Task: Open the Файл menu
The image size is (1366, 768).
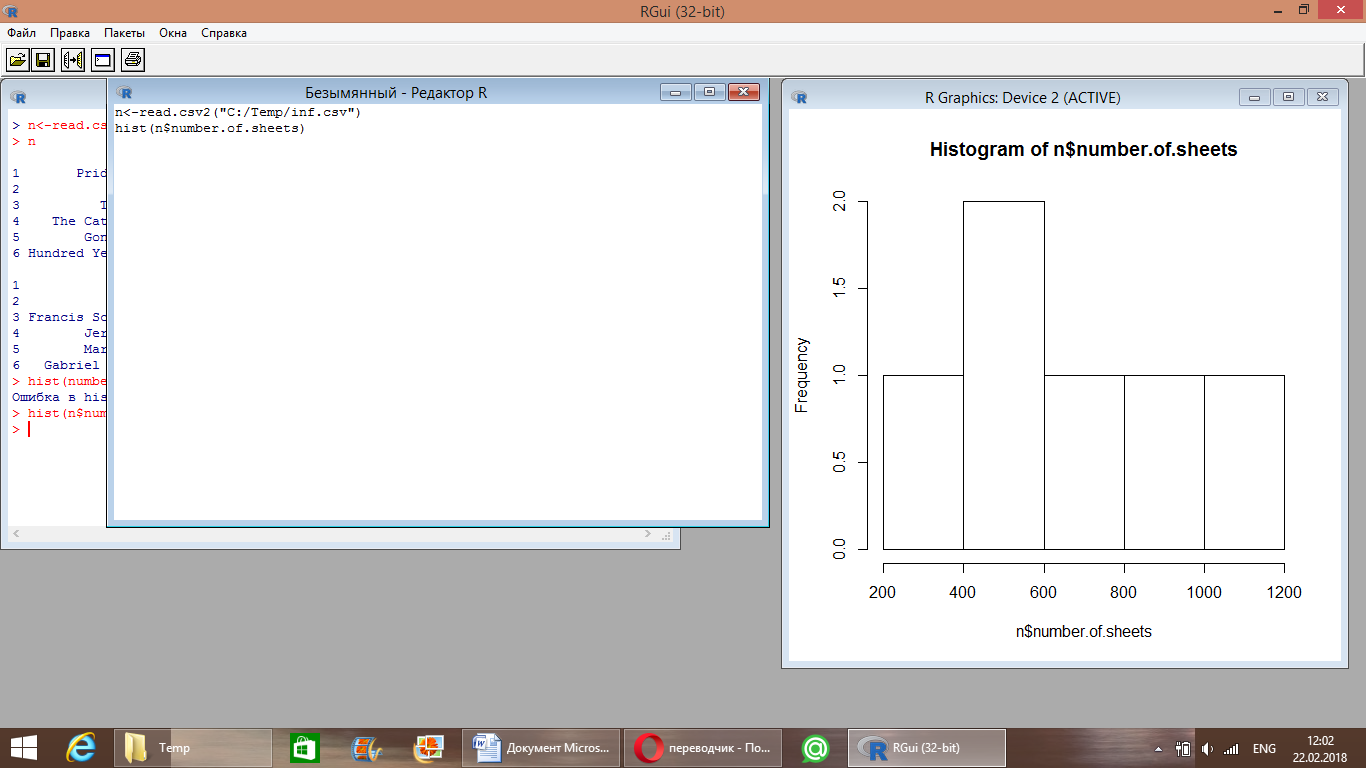Action: coord(21,33)
